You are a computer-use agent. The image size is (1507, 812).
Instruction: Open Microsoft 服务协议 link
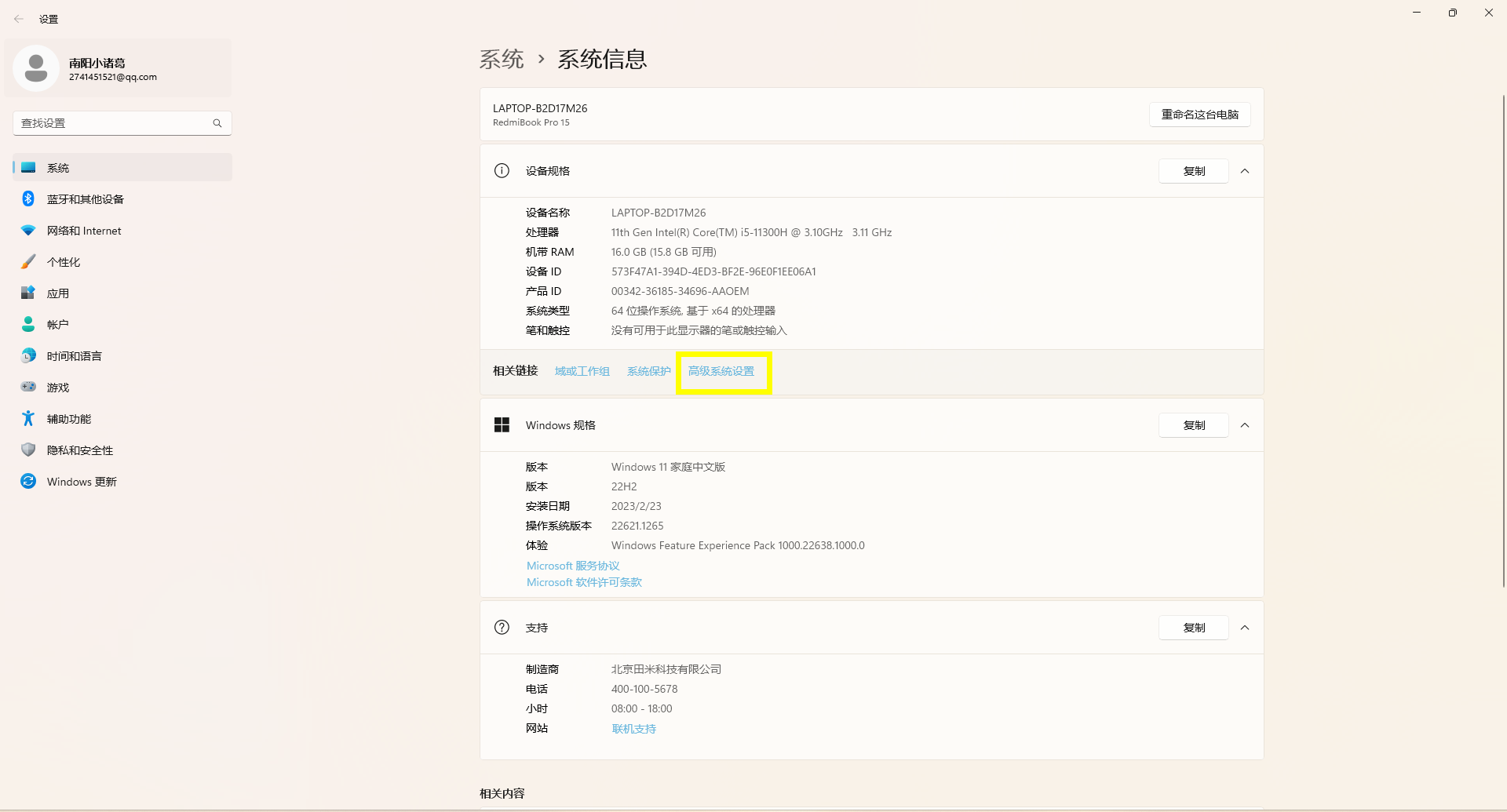(x=573, y=566)
